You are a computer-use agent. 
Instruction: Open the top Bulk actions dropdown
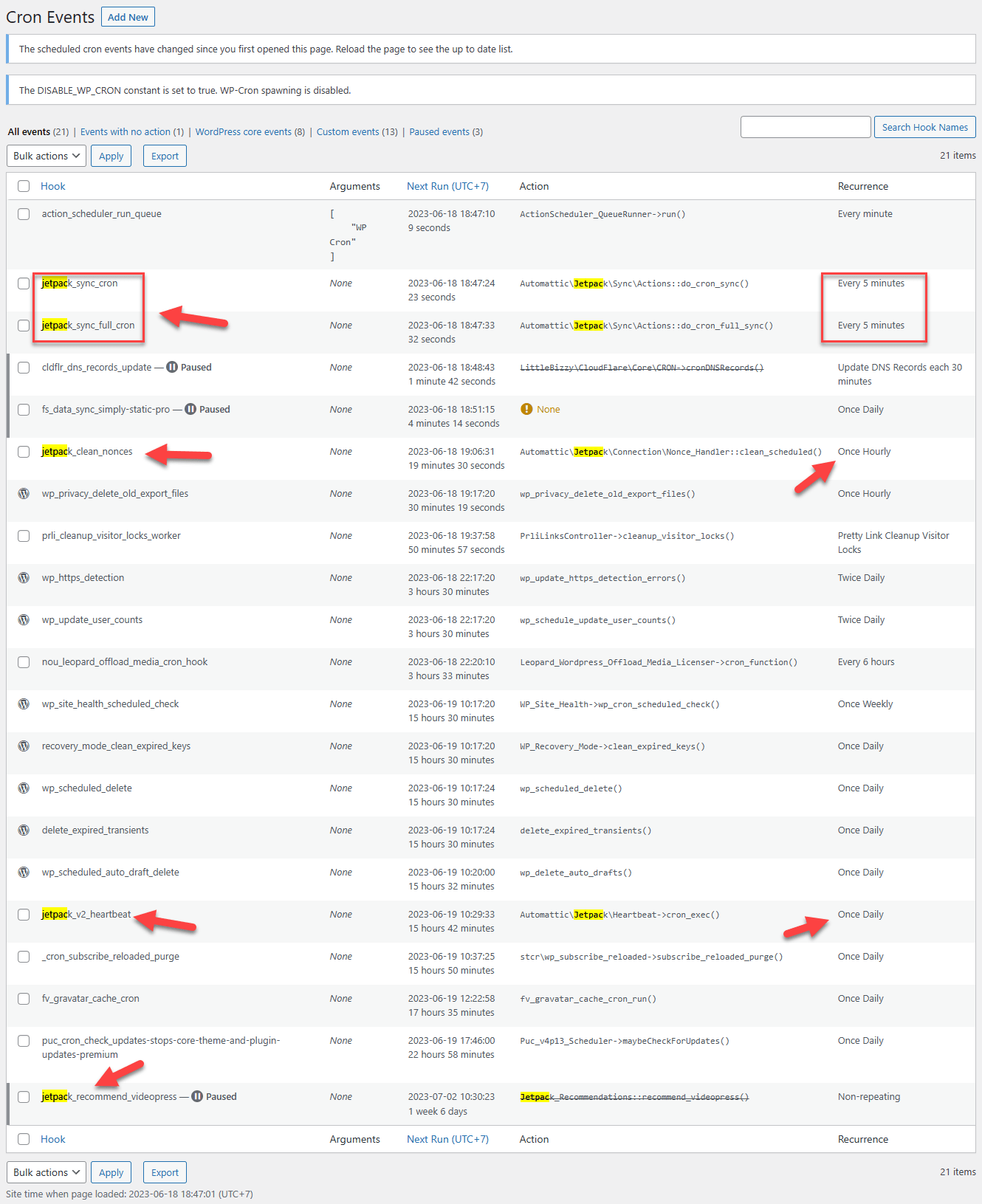47,156
